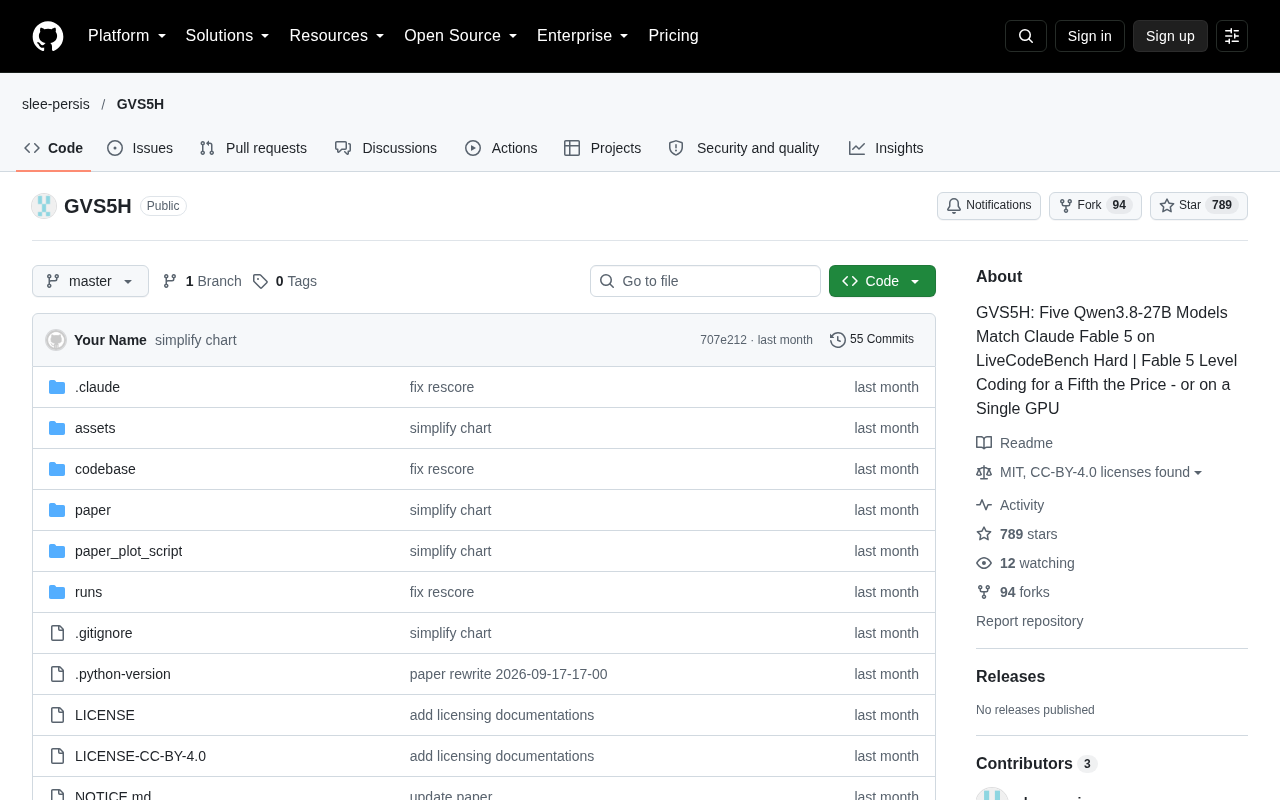
Task: Switch to the Issues tab
Action: (x=140, y=148)
